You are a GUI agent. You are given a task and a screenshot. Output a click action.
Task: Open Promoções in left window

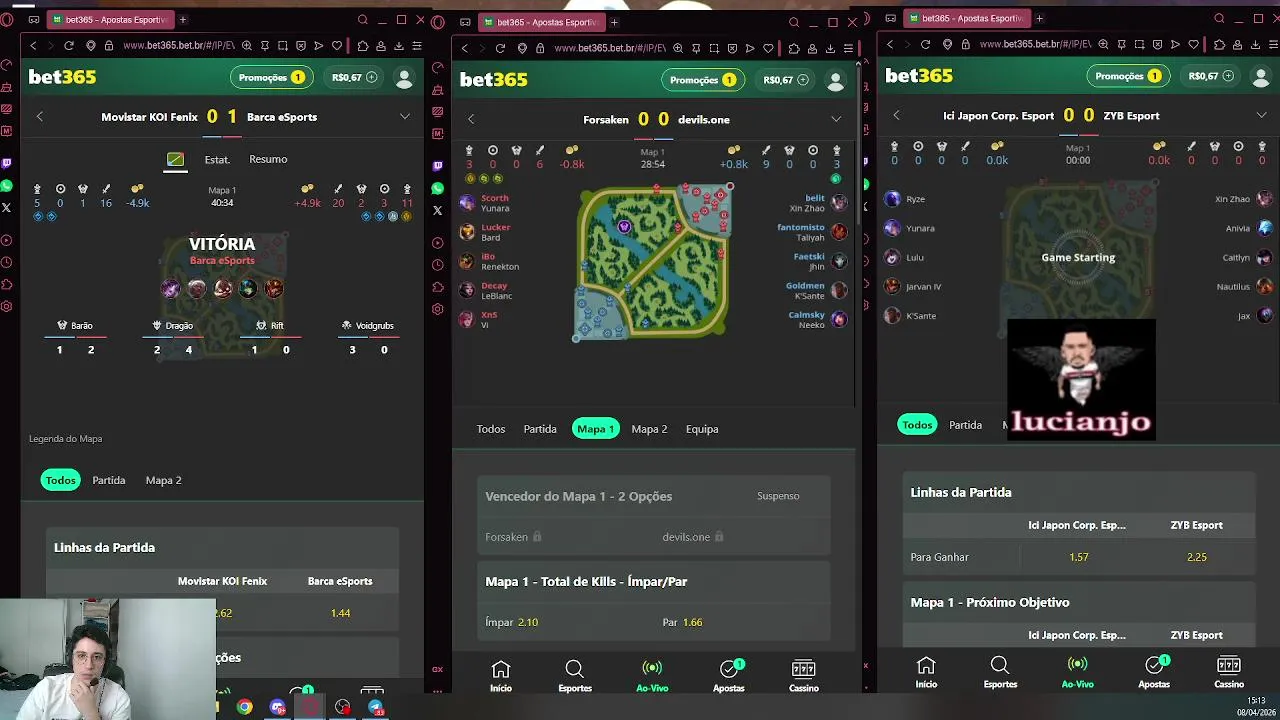(271, 78)
